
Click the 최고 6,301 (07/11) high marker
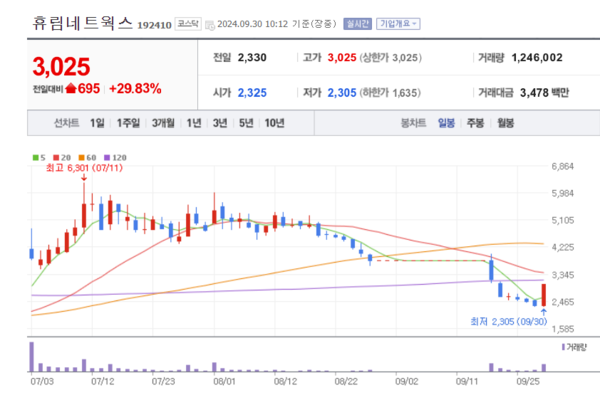pyautogui.click(x=84, y=168)
